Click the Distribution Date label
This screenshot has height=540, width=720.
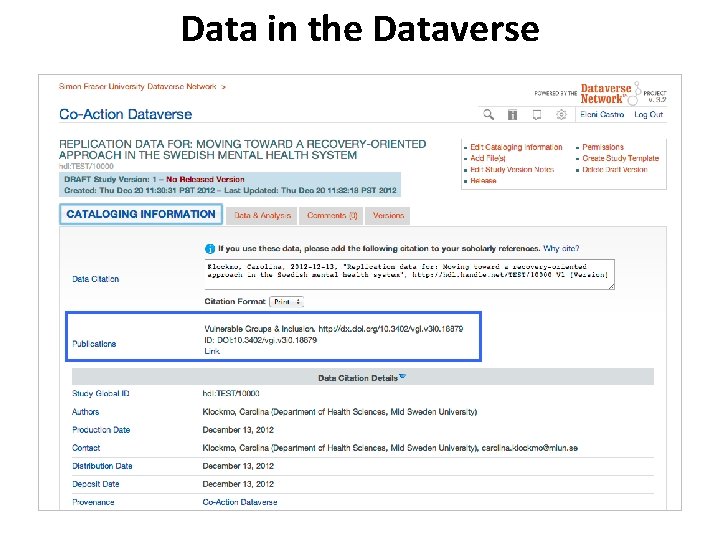[102, 466]
